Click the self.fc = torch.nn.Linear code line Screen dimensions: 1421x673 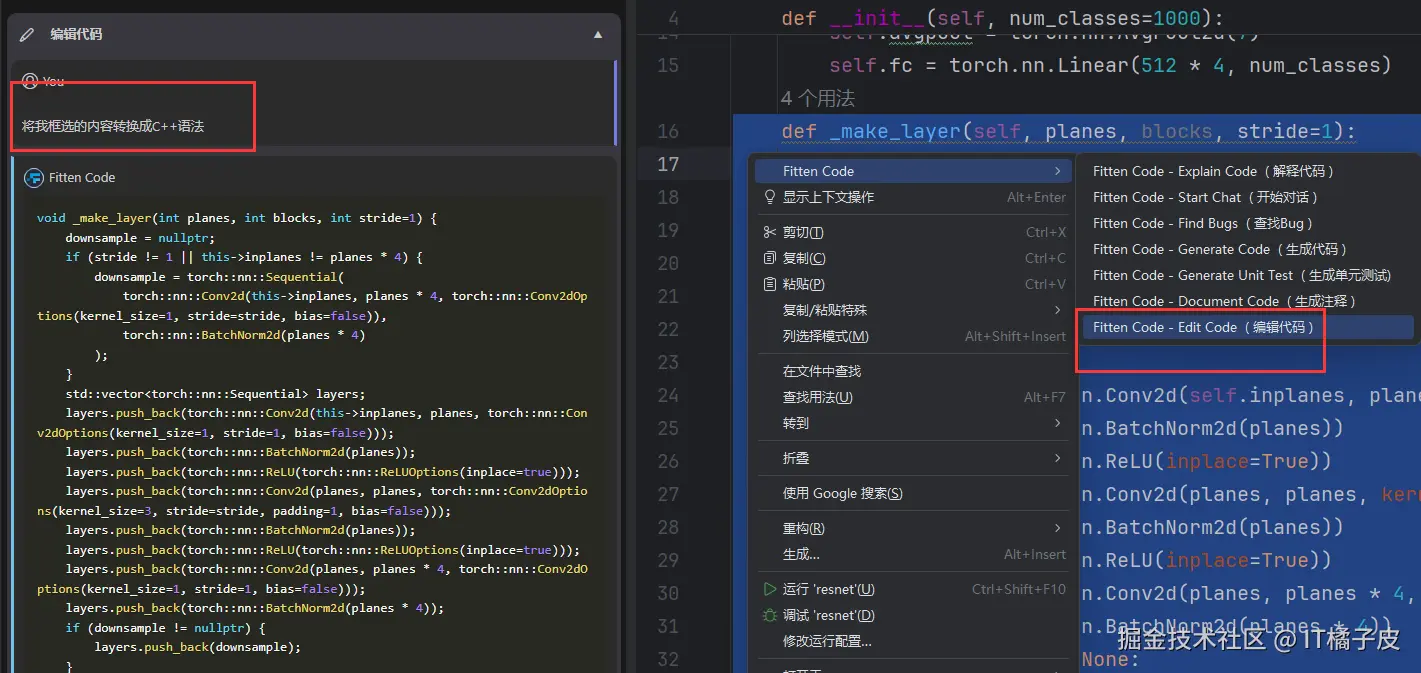point(1110,65)
